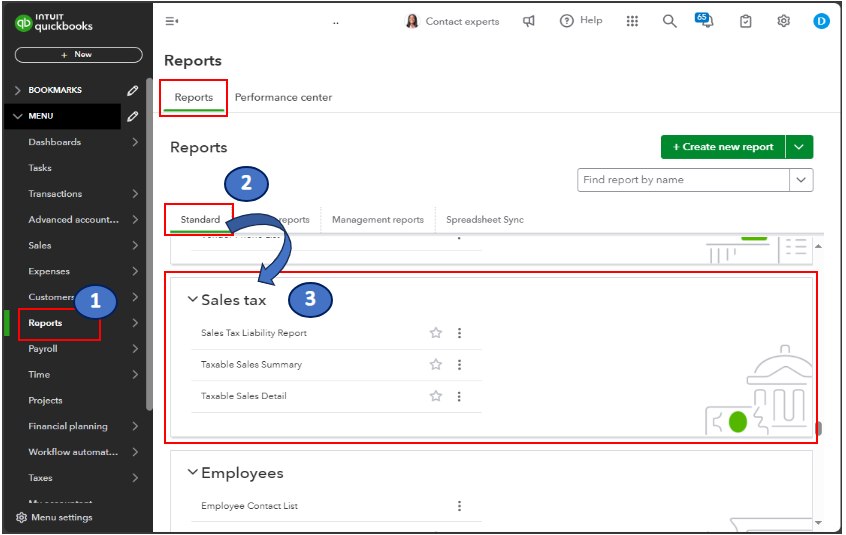Open Workflow automation in sidebar
This screenshot has height=535, width=846.
(x=73, y=452)
